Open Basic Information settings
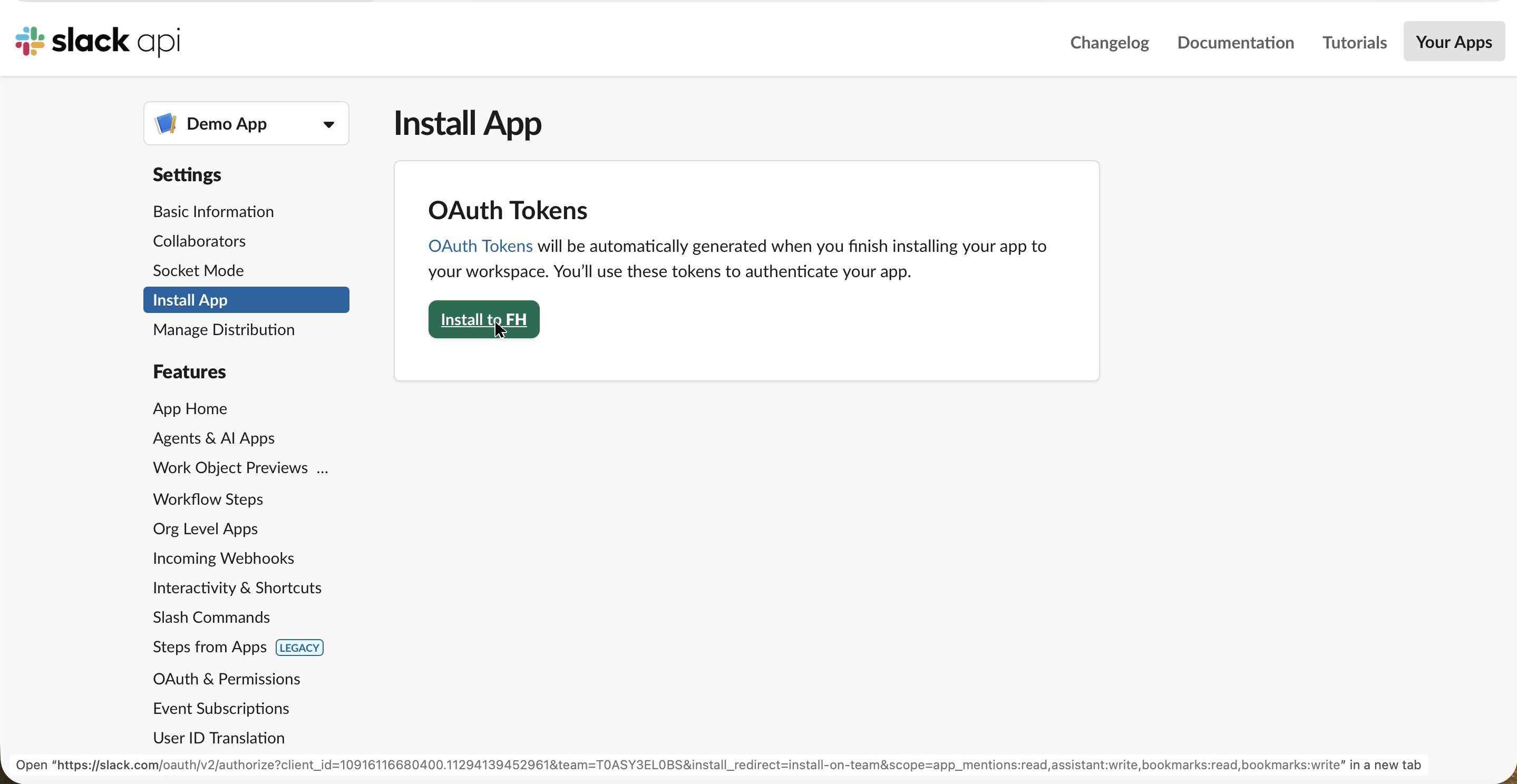The image size is (1517, 784). coord(213,211)
